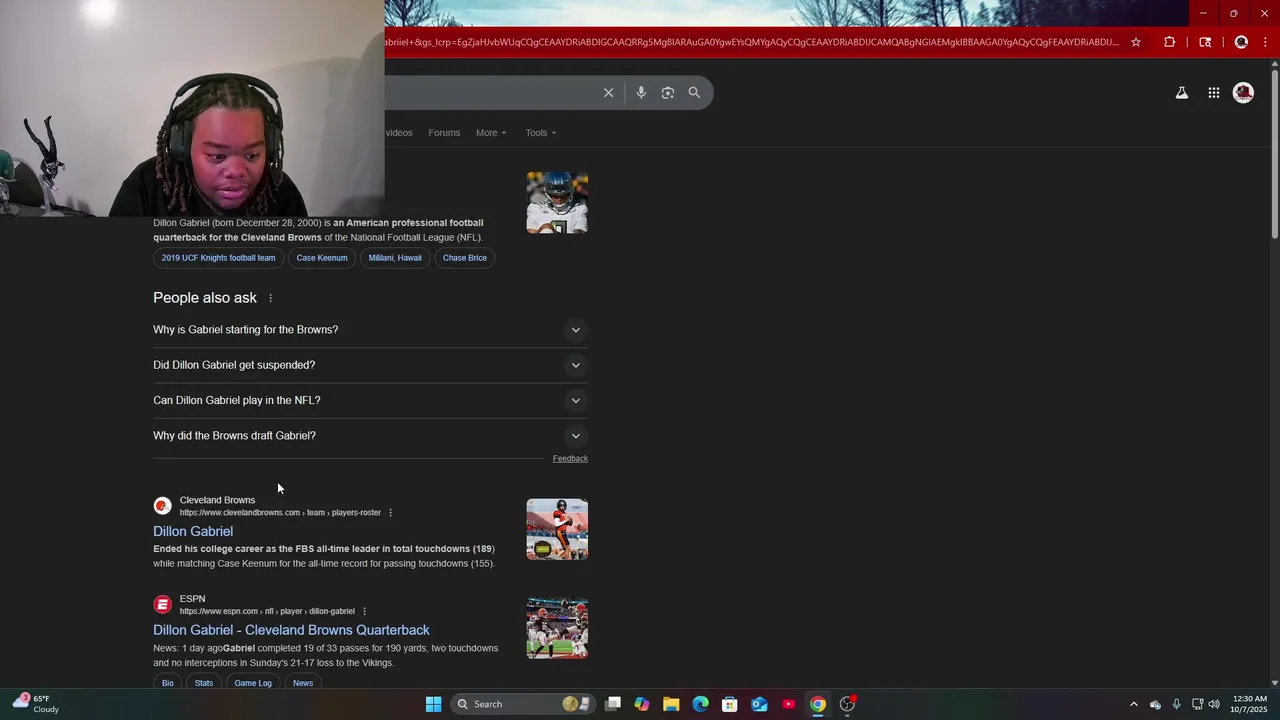Image resolution: width=1280 pixels, height=720 pixels.
Task: Open Cleveland Browns result thumbnail image
Action: pos(557,529)
